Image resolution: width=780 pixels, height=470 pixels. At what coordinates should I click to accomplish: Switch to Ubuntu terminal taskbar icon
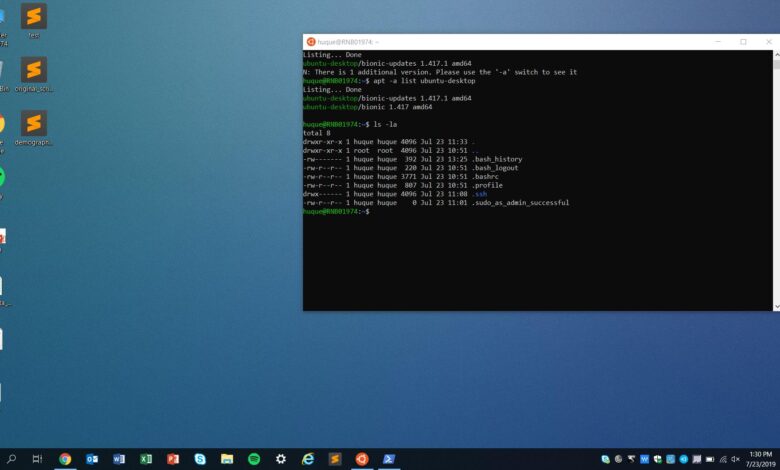[362, 459]
